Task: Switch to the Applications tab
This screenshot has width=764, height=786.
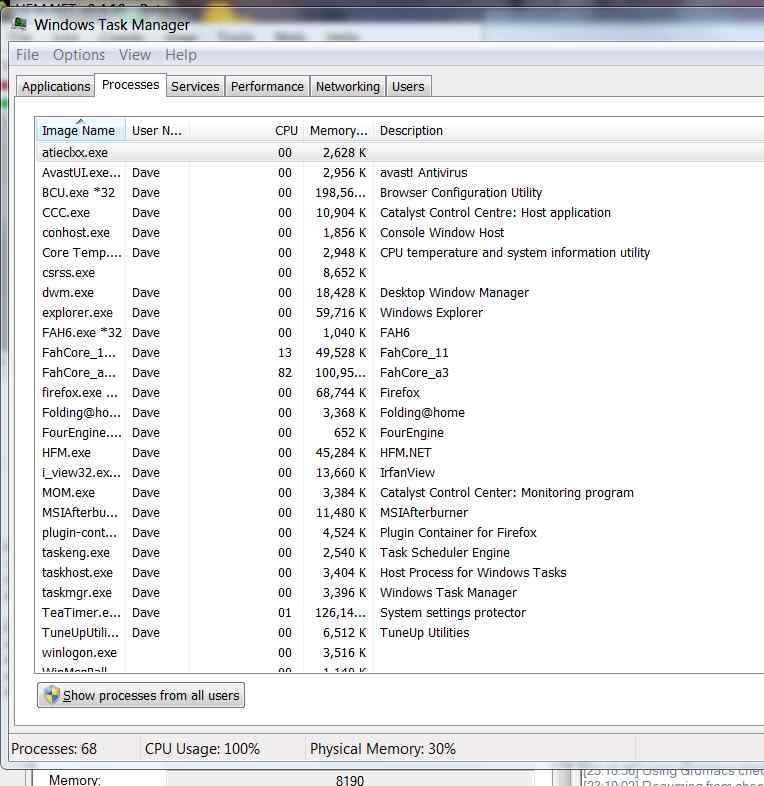Action: [x=56, y=87]
